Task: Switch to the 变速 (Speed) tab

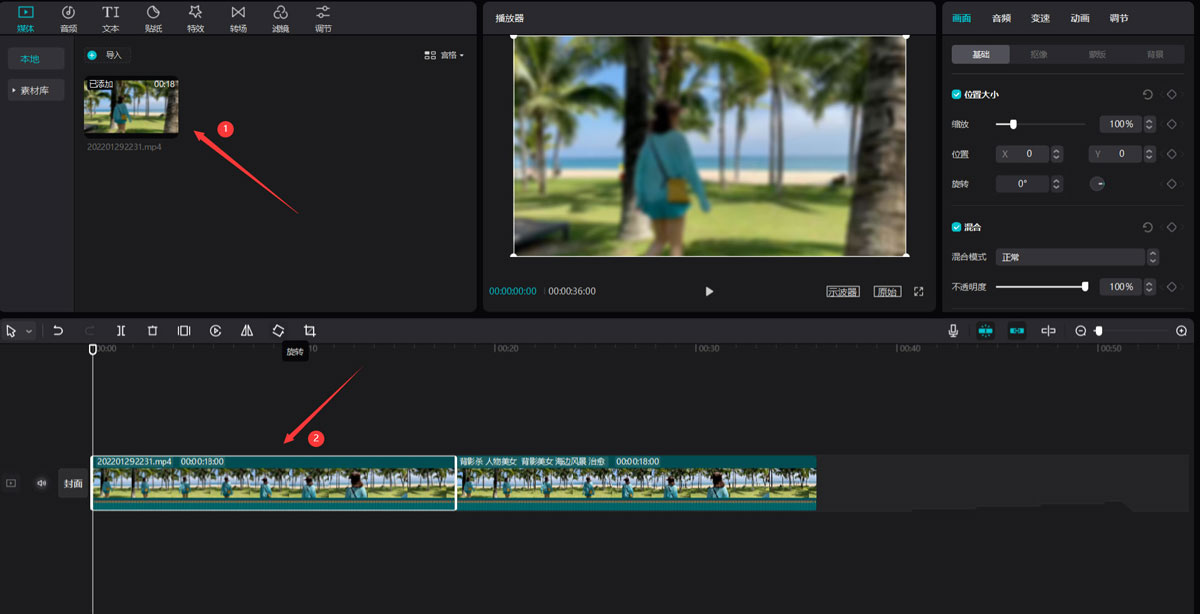Action: pyautogui.click(x=1041, y=18)
